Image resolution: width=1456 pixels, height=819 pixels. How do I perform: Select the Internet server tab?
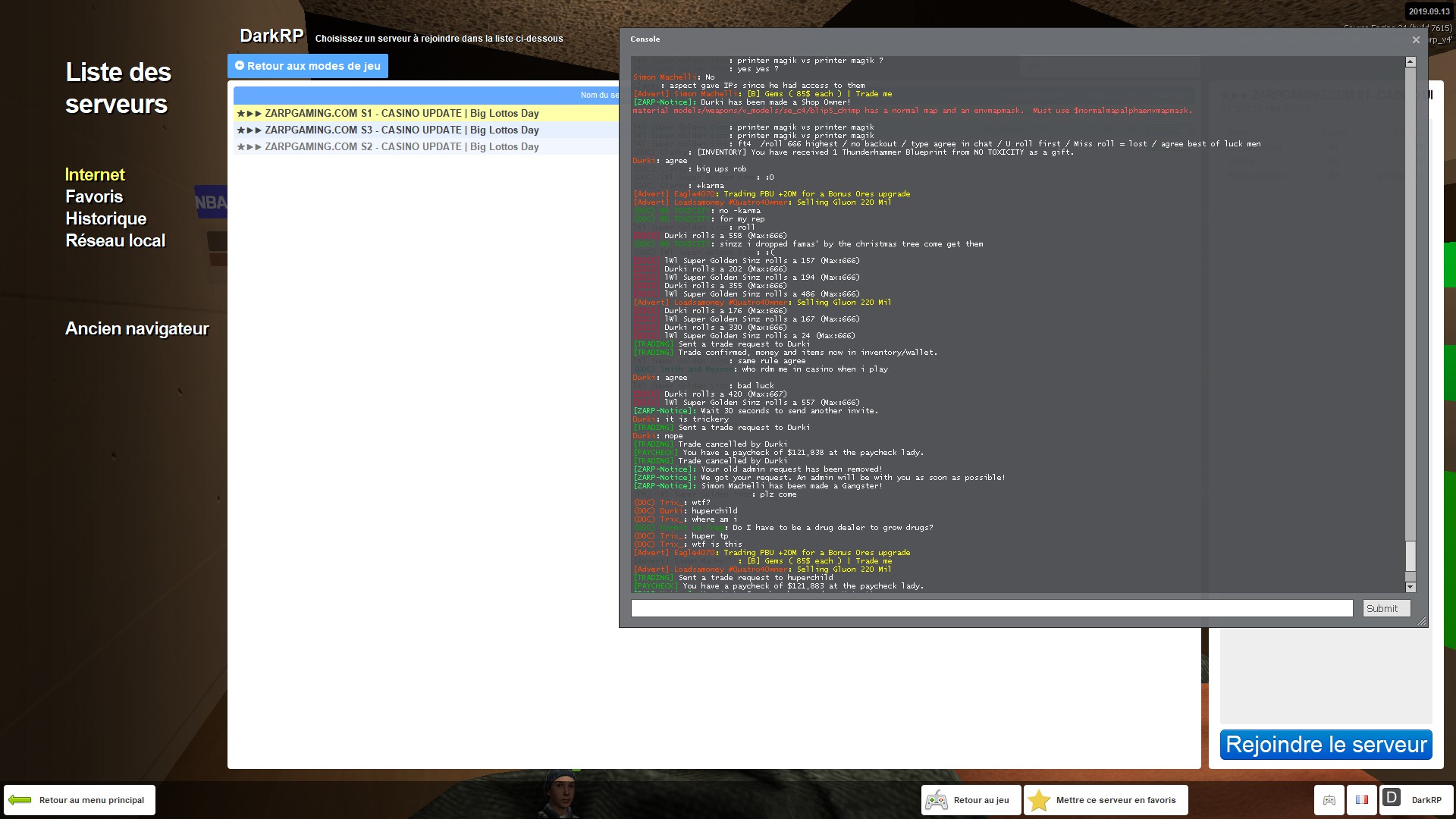95,174
